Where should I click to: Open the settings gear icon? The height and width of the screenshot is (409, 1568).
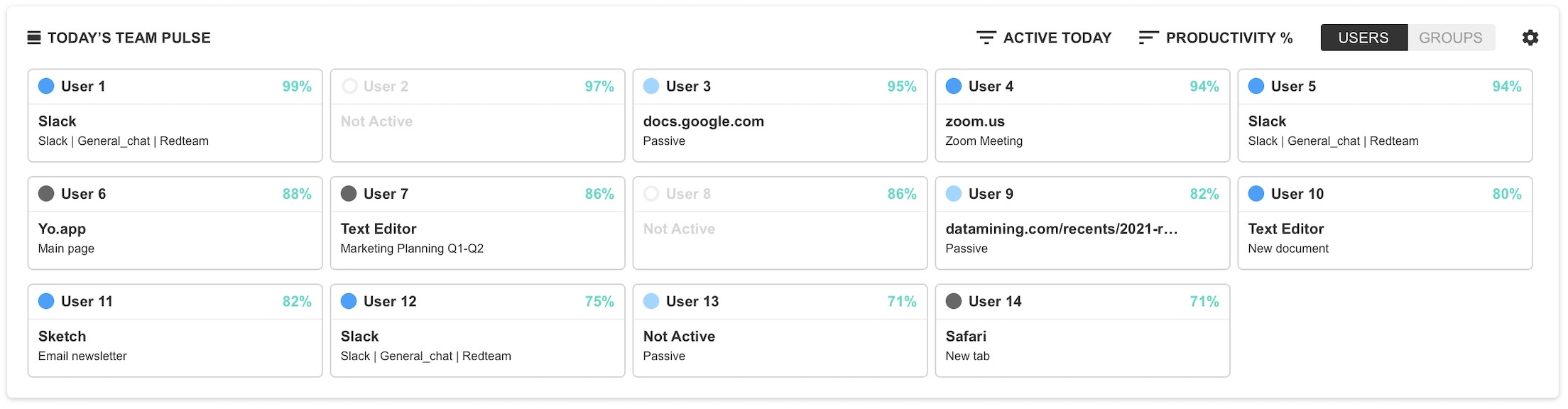coord(1530,38)
